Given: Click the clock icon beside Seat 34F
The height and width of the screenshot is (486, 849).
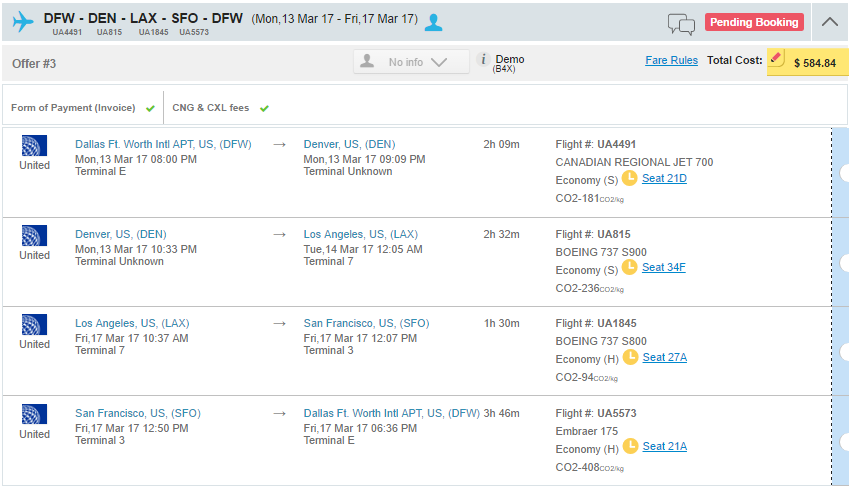Looking at the screenshot, I should click(629, 267).
